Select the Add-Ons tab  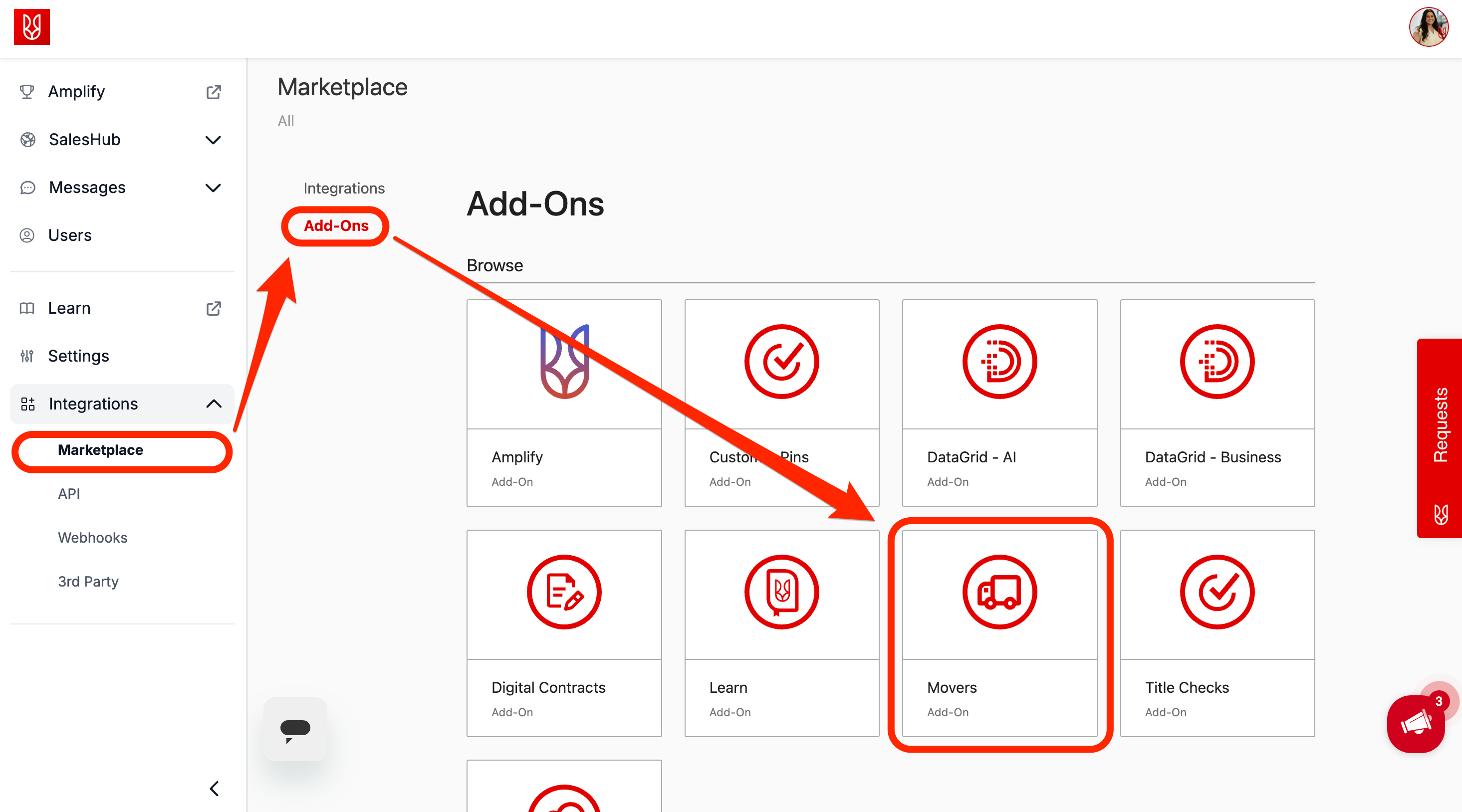tap(336, 226)
